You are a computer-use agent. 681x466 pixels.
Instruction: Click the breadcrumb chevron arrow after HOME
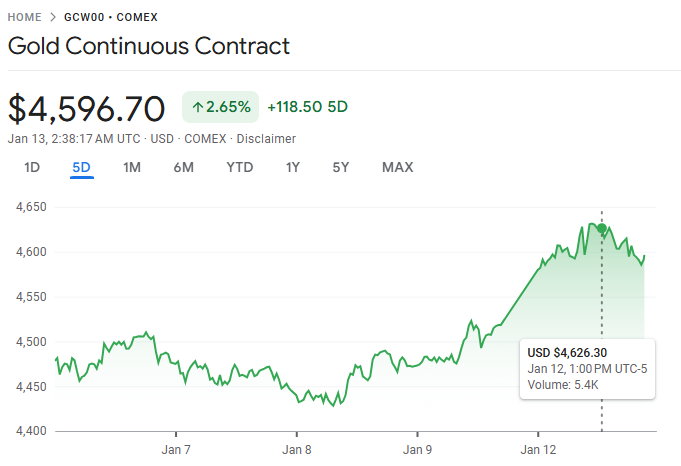point(53,18)
